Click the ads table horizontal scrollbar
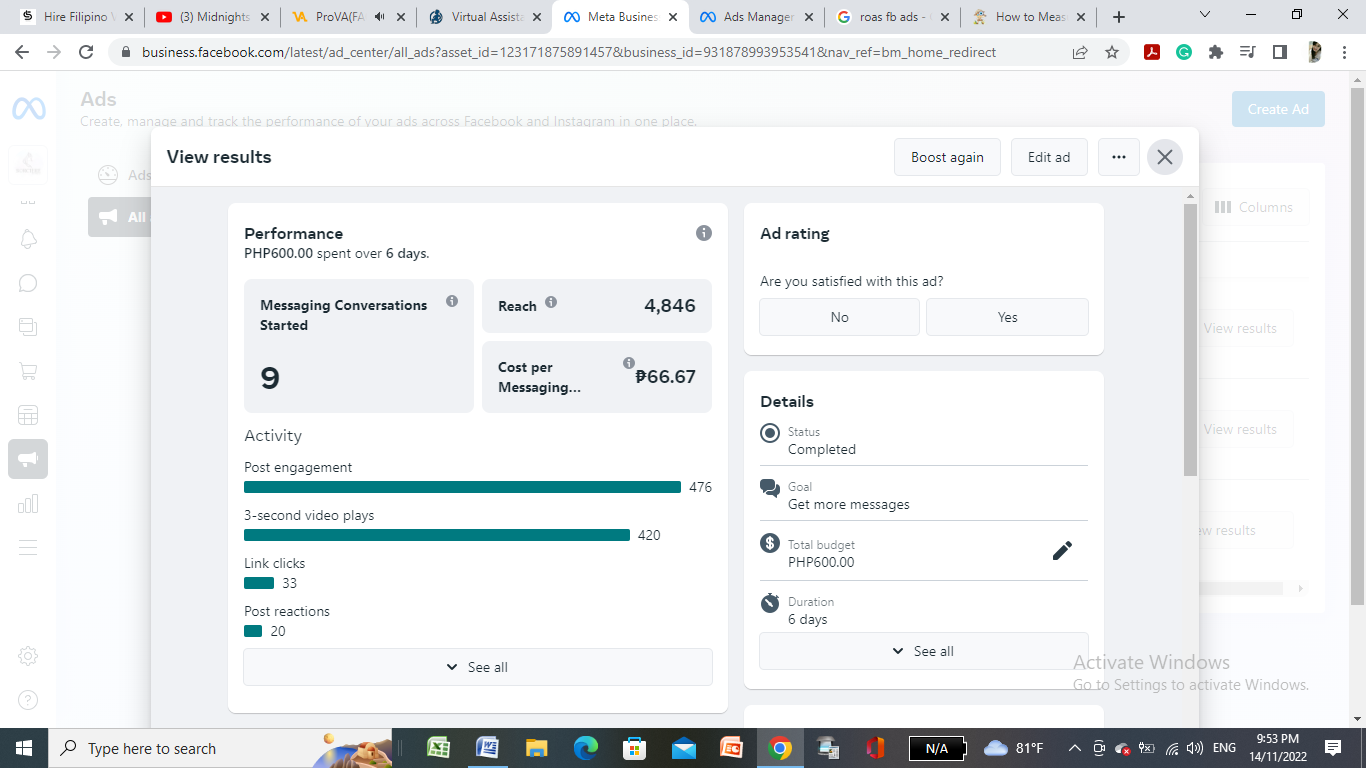1366x768 pixels. (1240, 589)
